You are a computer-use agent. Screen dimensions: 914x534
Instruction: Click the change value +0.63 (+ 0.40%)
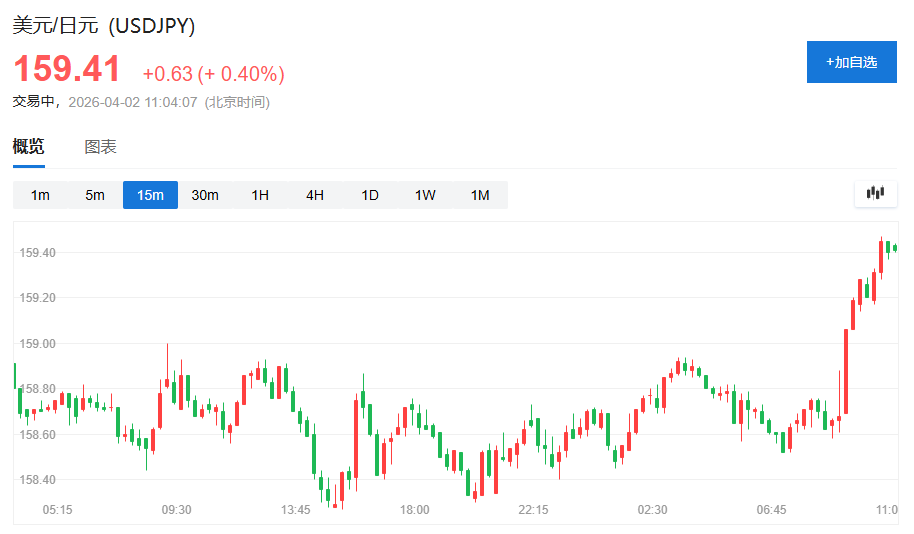point(214,74)
